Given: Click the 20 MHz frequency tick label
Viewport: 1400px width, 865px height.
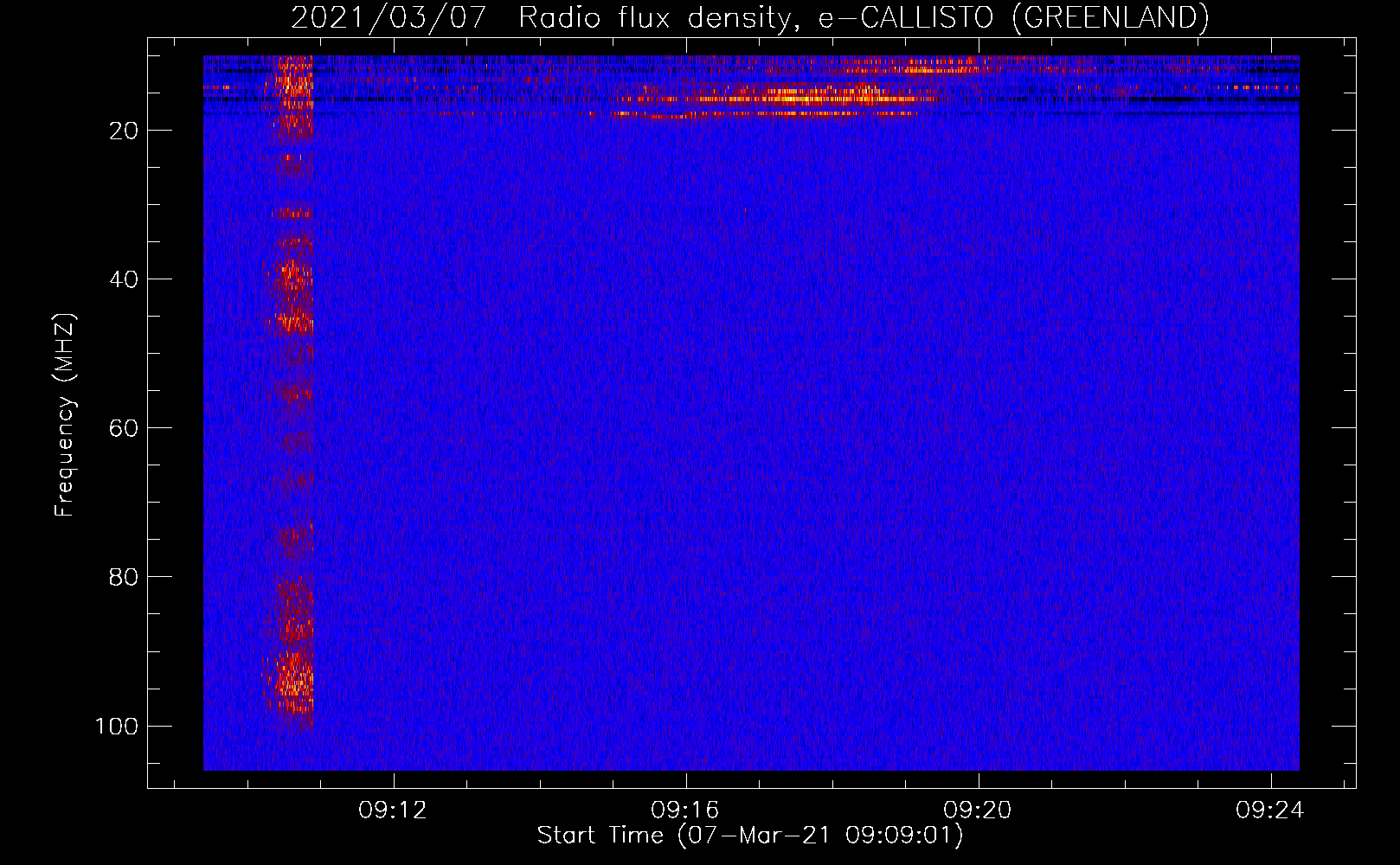Looking at the screenshot, I should click(x=125, y=131).
